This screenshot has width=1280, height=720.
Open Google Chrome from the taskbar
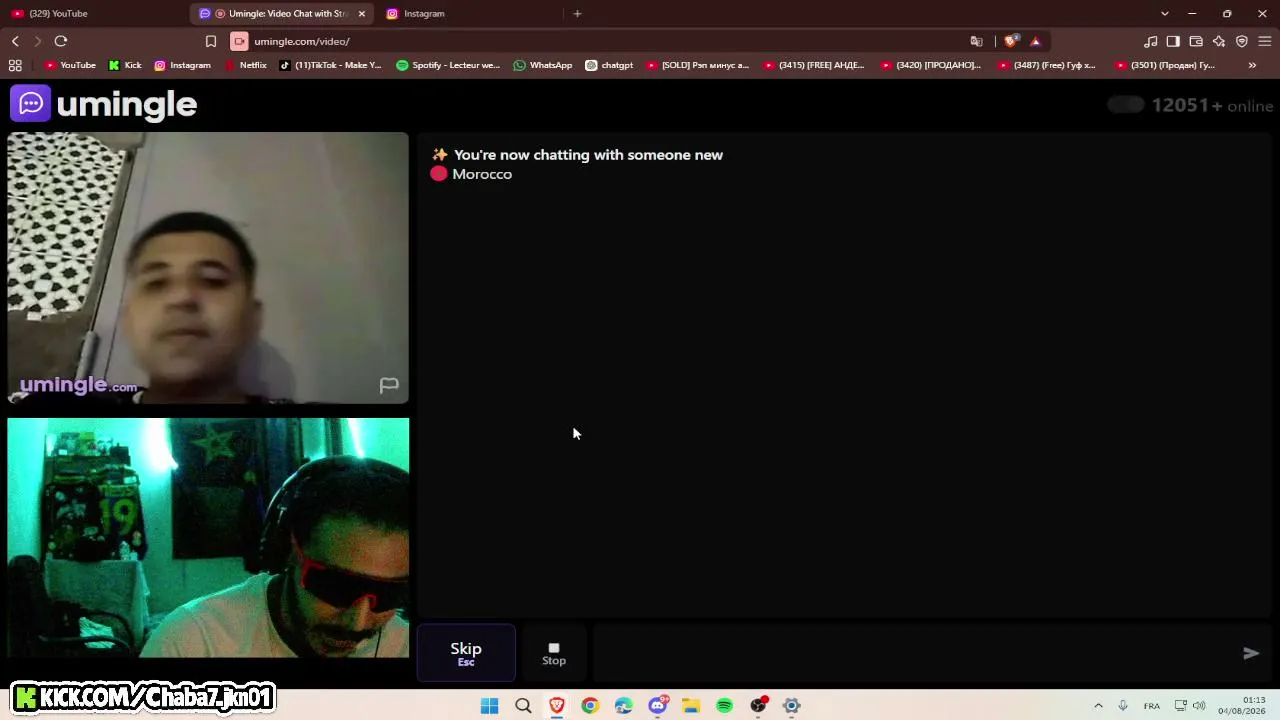pyautogui.click(x=590, y=706)
